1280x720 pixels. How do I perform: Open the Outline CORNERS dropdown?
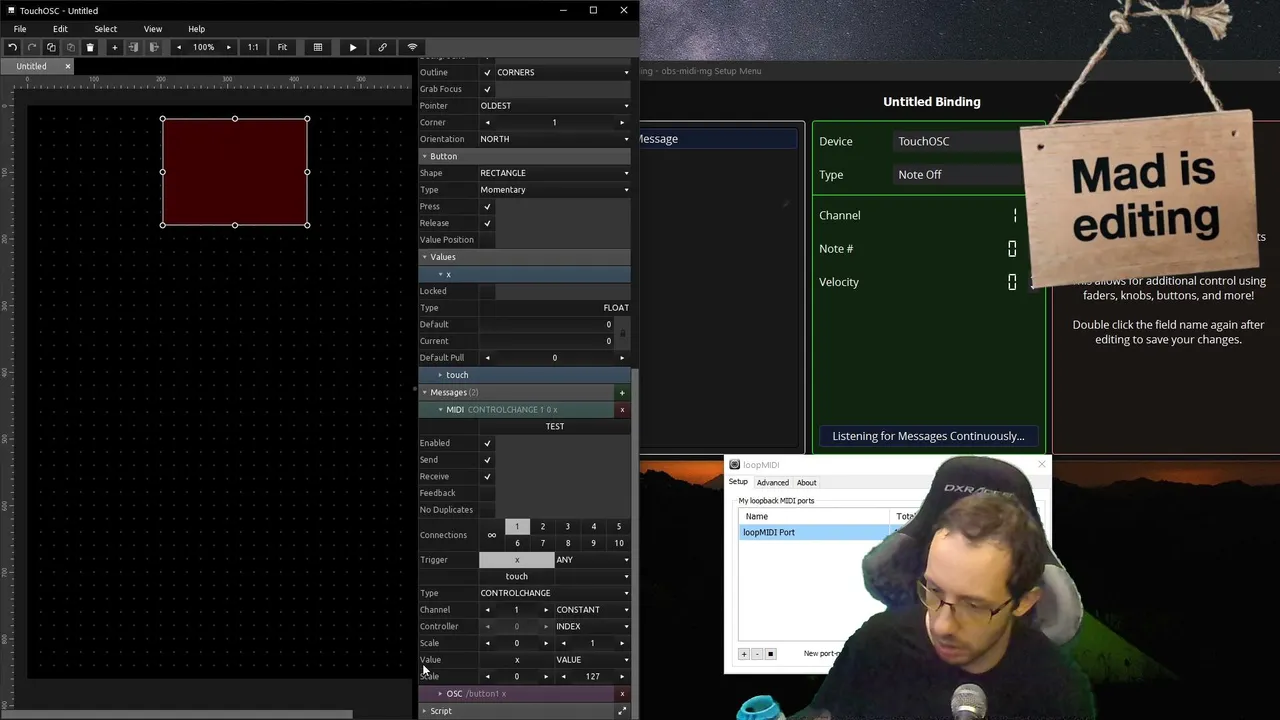tap(563, 72)
